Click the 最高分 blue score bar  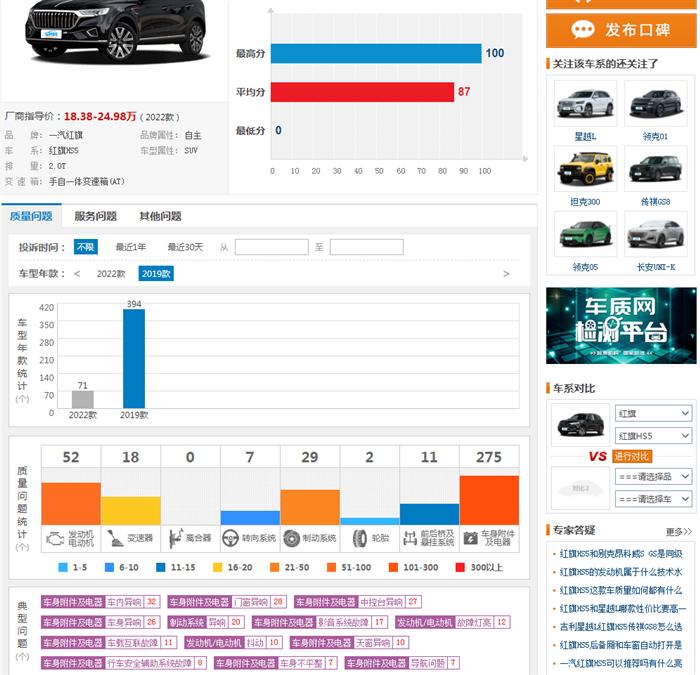coord(376,54)
